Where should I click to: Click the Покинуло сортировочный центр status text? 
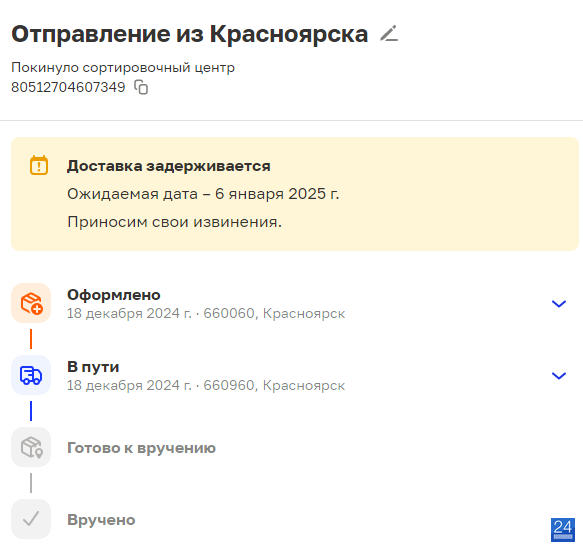coord(123,68)
